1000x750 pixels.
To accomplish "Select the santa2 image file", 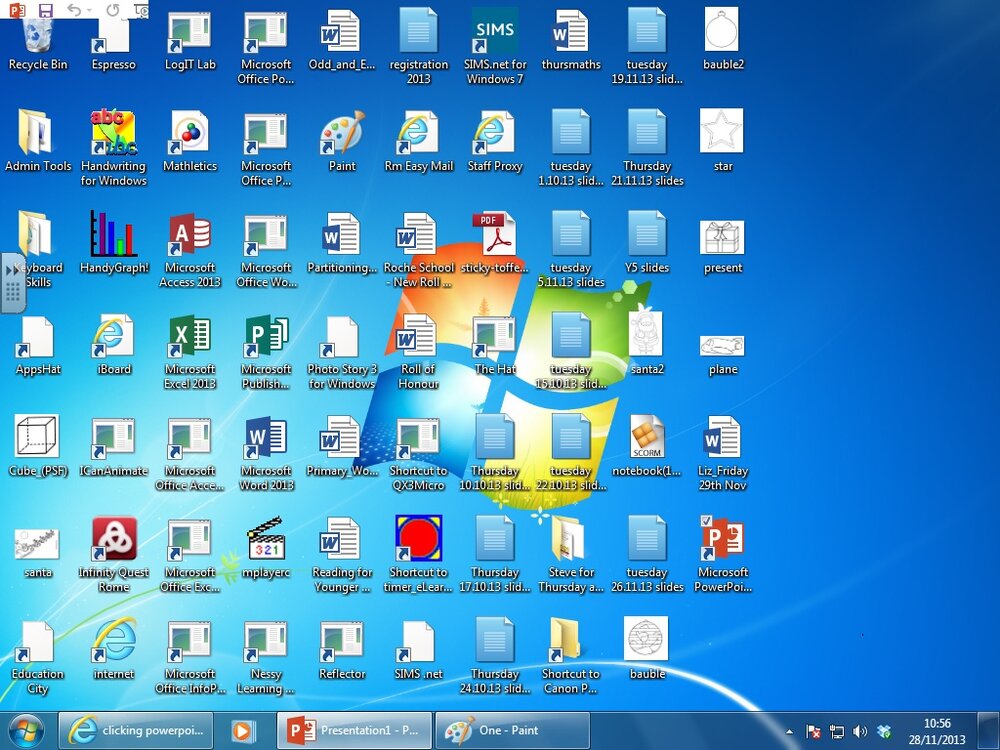I will [645, 332].
